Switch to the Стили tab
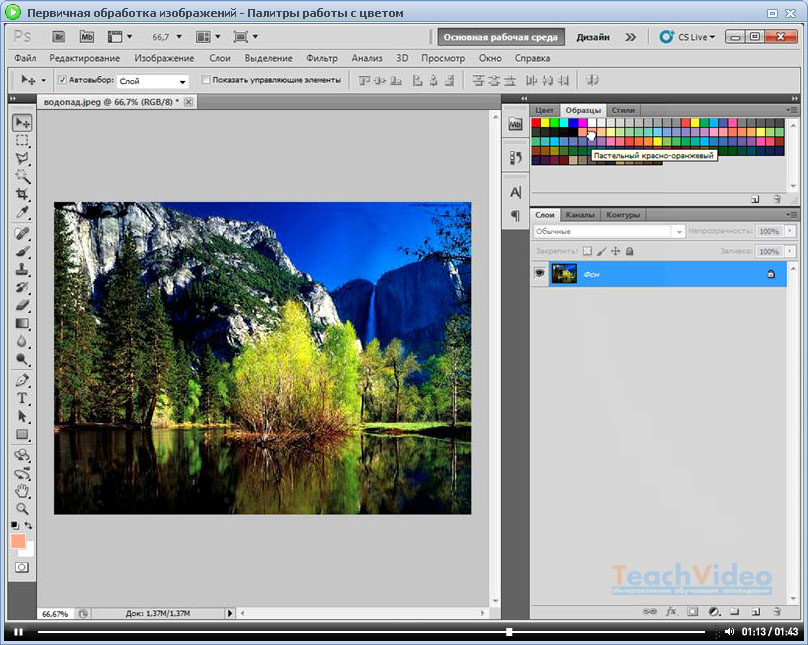This screenshot has width=808, height=645. click(x=623, y=110)
